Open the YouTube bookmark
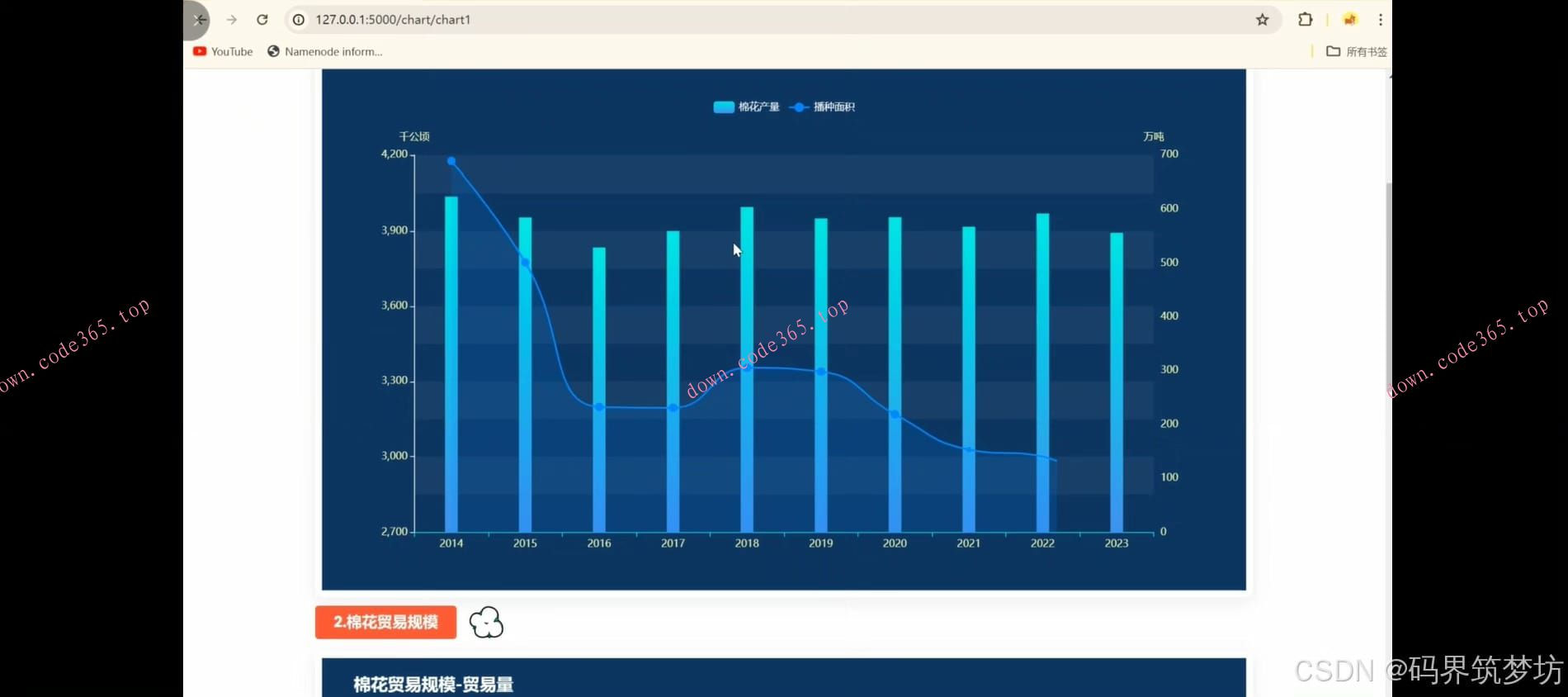The width and height of the screenshot is (1568, 697). pos(223,51)
